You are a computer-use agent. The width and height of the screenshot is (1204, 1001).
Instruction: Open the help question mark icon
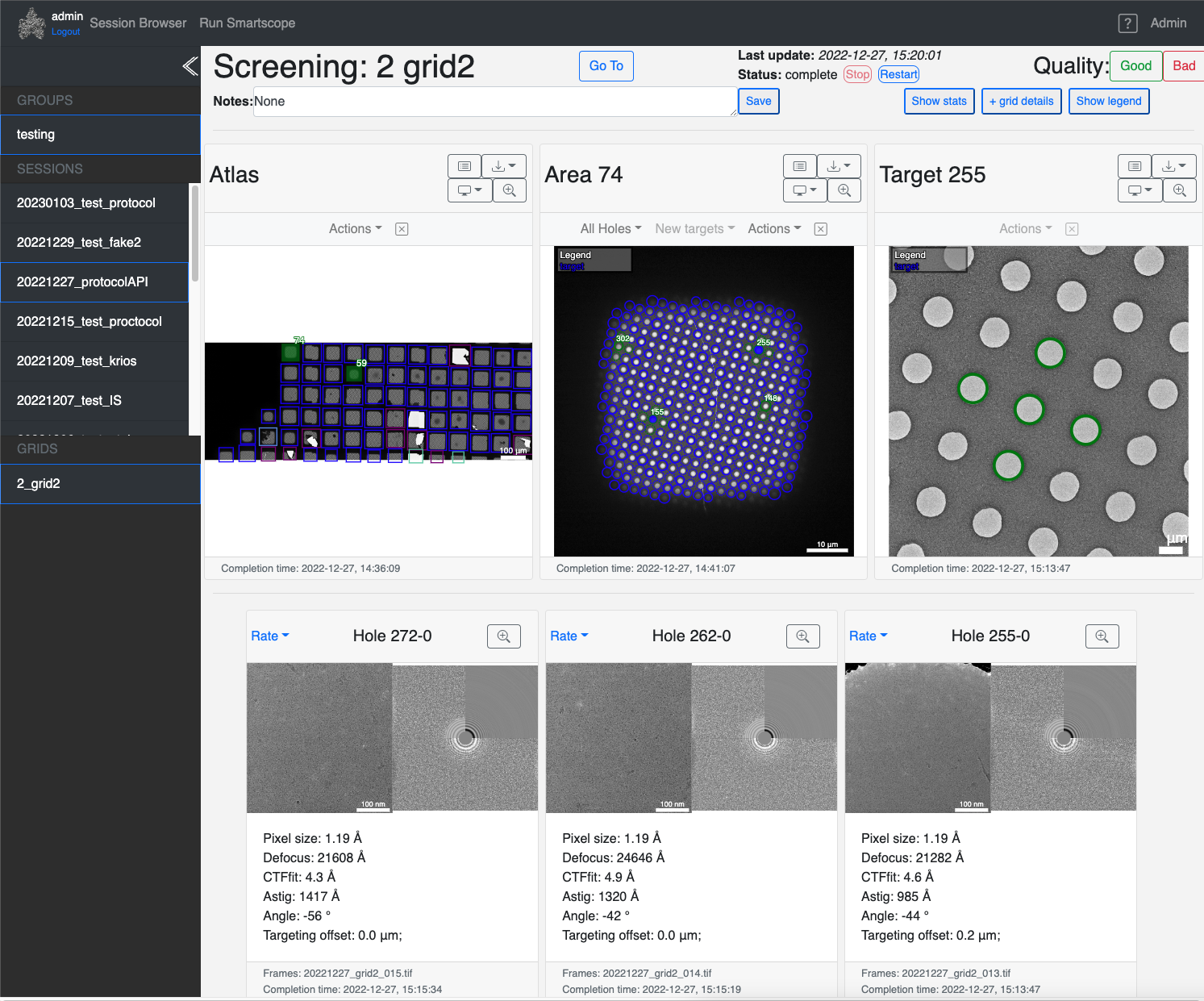1127,23
